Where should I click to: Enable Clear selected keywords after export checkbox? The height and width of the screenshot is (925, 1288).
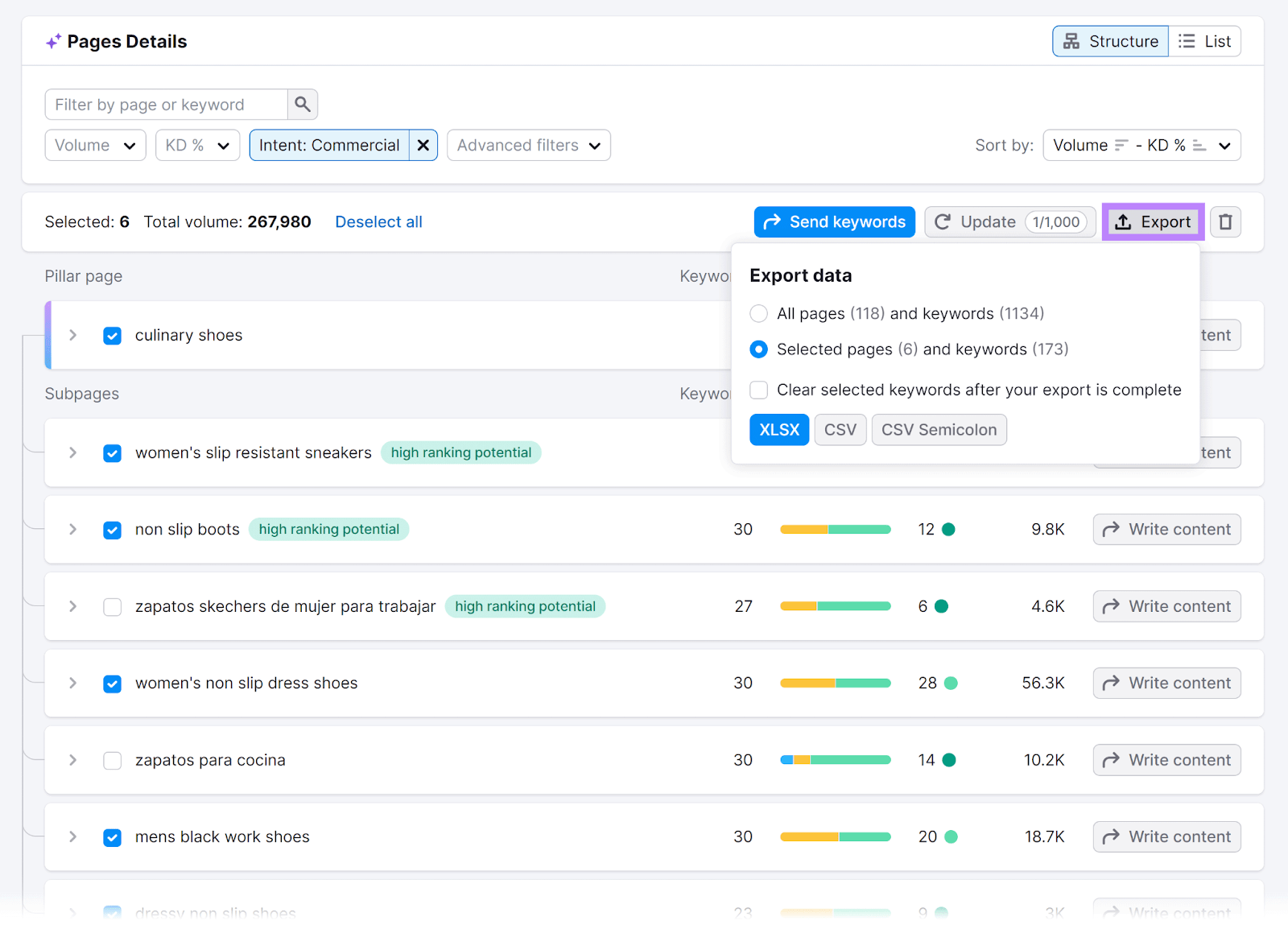point(758,390)
